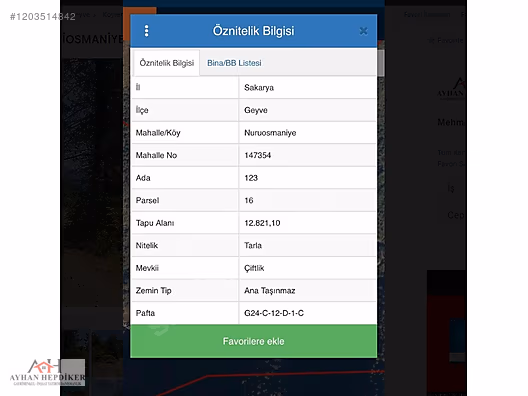The height and width of the screenshot is (396, 528).
Task: Switch to the Öznitelik Bilgisi tab
Action: 166,63
